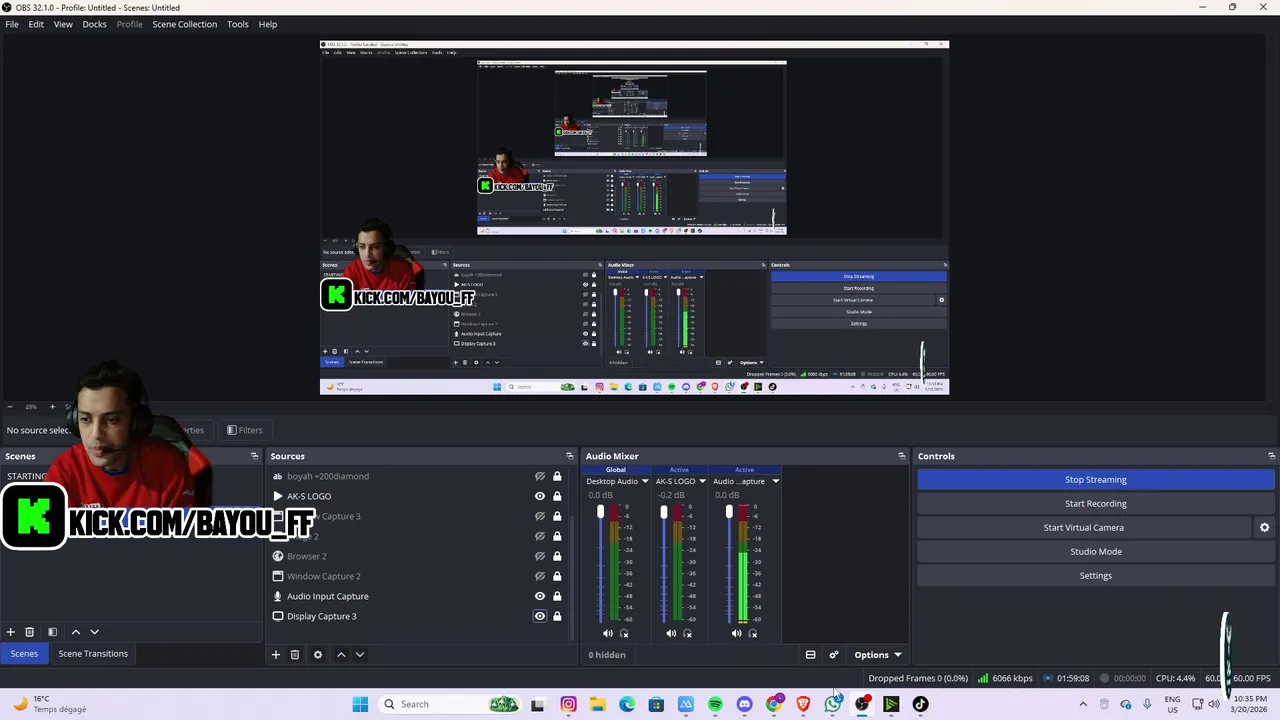Click Start Recording button
The width and height of the screenshot is (1280, 720).
pos(1095,504)
